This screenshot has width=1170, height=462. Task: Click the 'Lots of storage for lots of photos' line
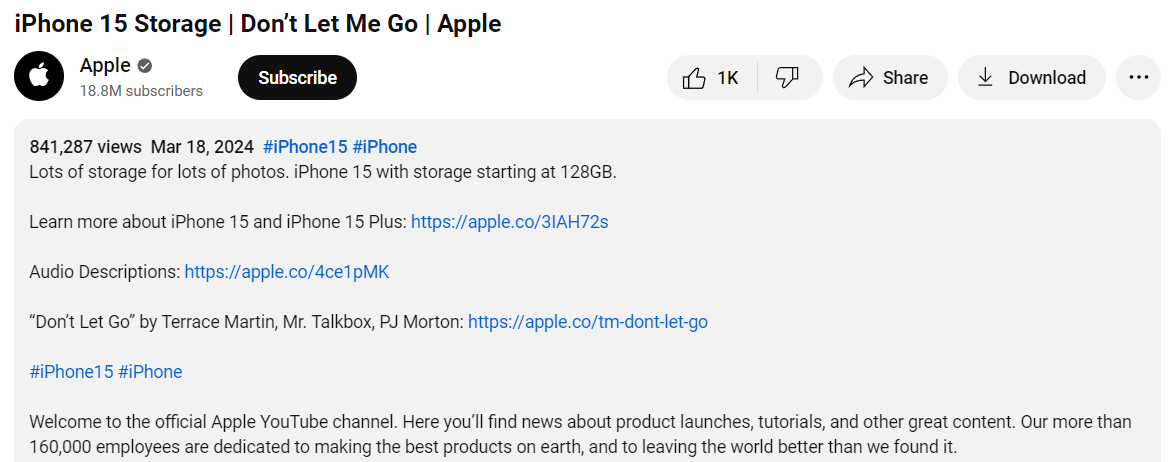pos(323,172)
